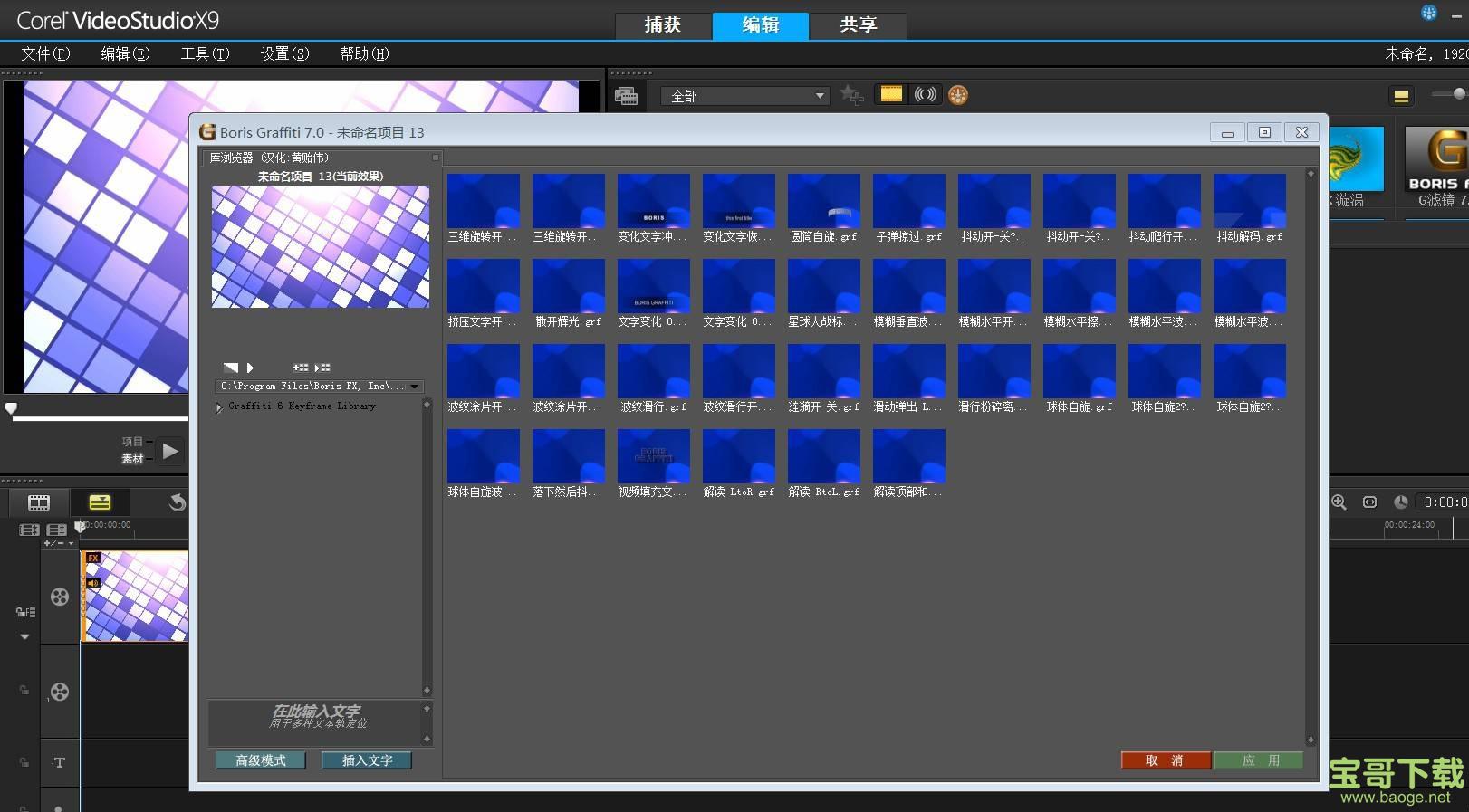Play the preview in Boris Graffiti library browser
Image resolution: width=1469 pixels, height=812 pixels.
coord(250,368)
